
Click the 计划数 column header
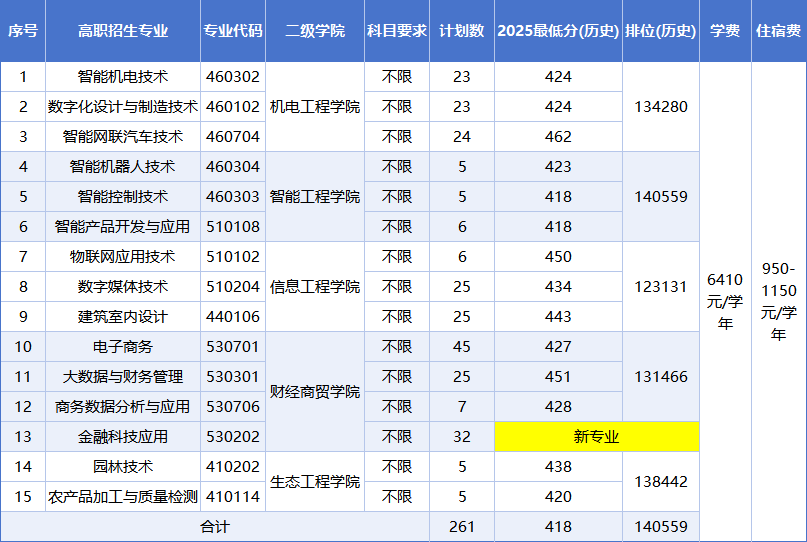click(x=462, y=31)
